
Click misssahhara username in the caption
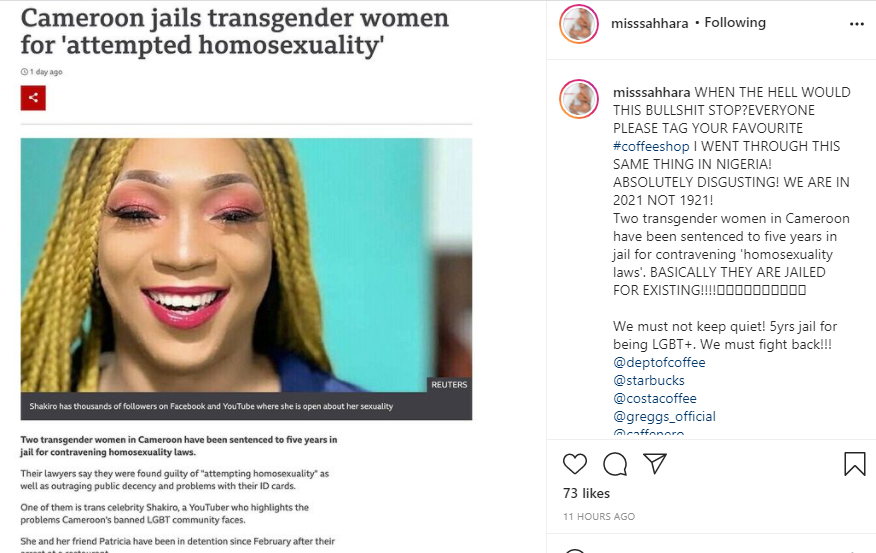[651, 92]
